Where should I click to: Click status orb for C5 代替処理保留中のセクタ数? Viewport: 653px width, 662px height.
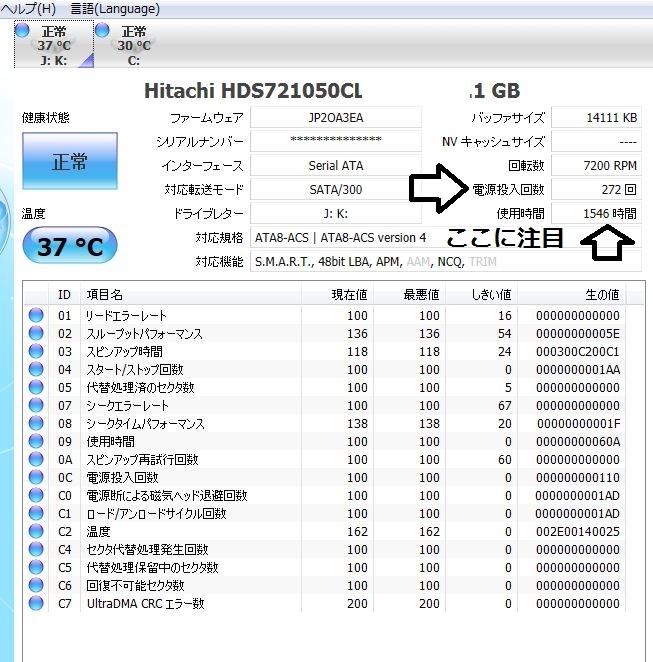(36, 567)
